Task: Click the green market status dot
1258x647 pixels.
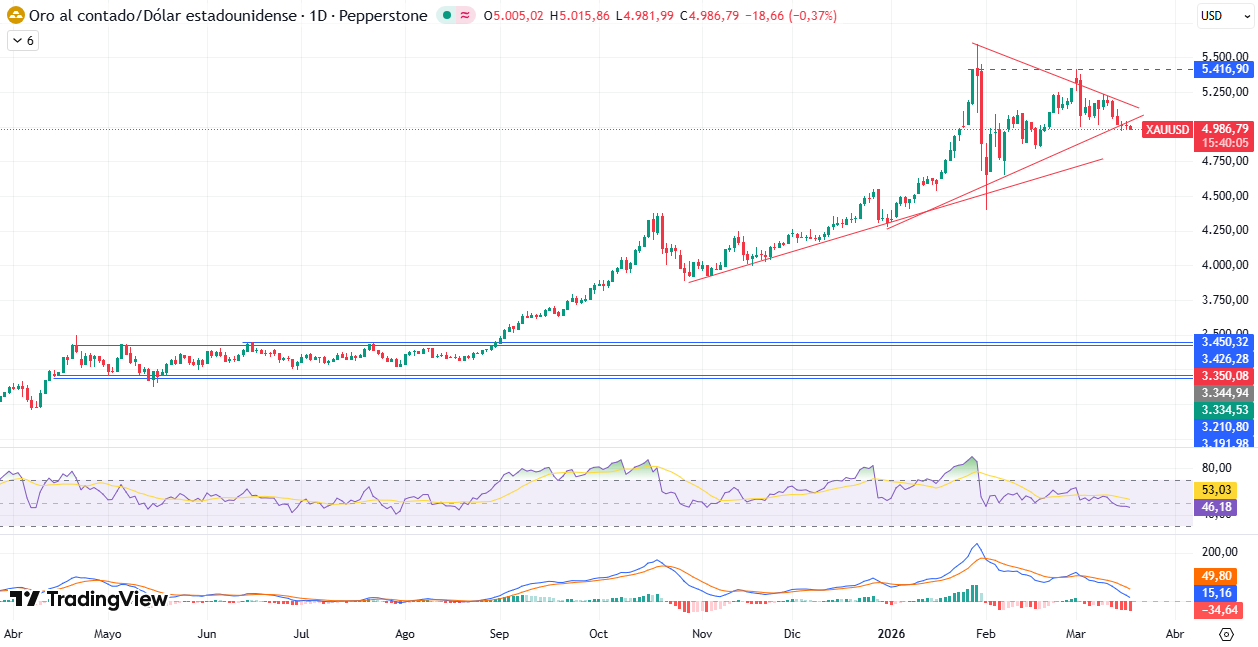Action: click(446, 16)
